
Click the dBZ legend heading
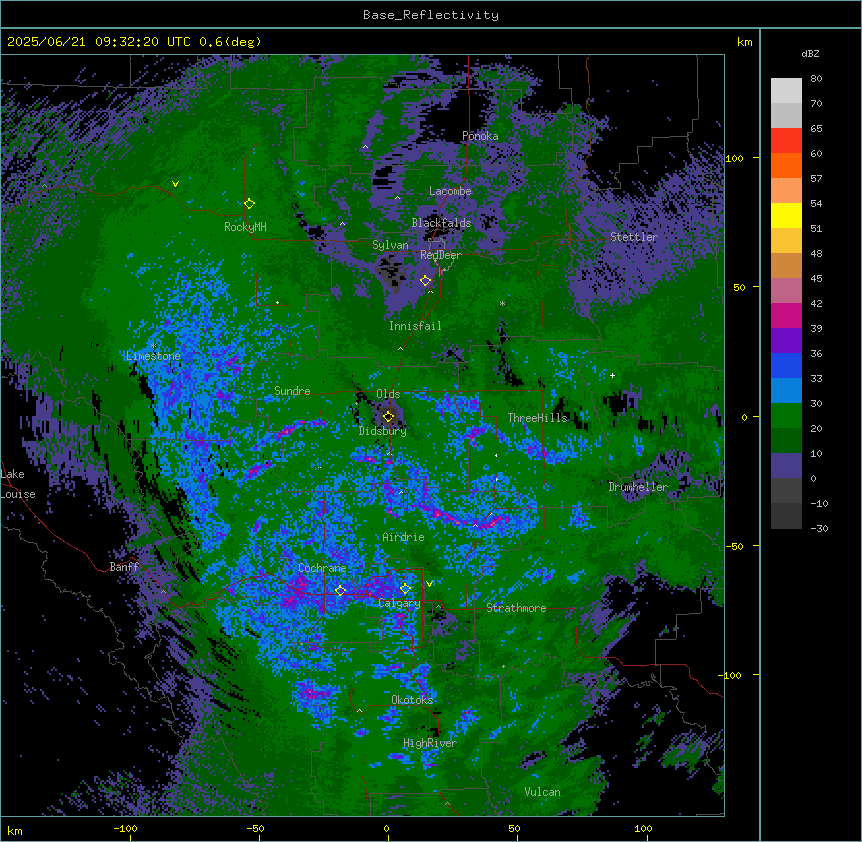point(810,53)
